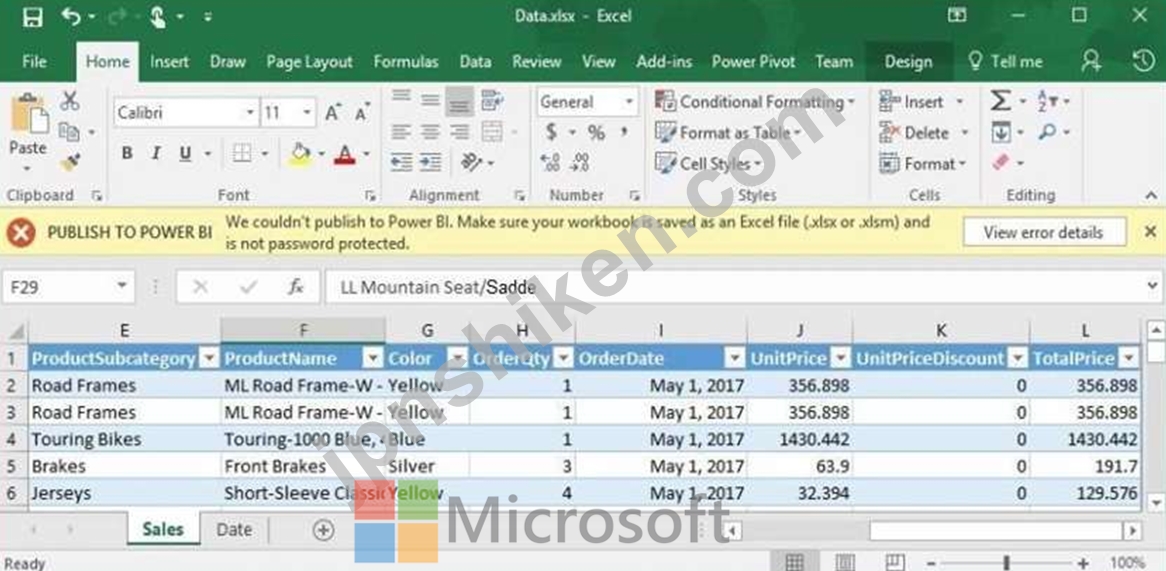Click the Comma Style icon
This screenshot has width=1166, height=571.
point(624,132)
